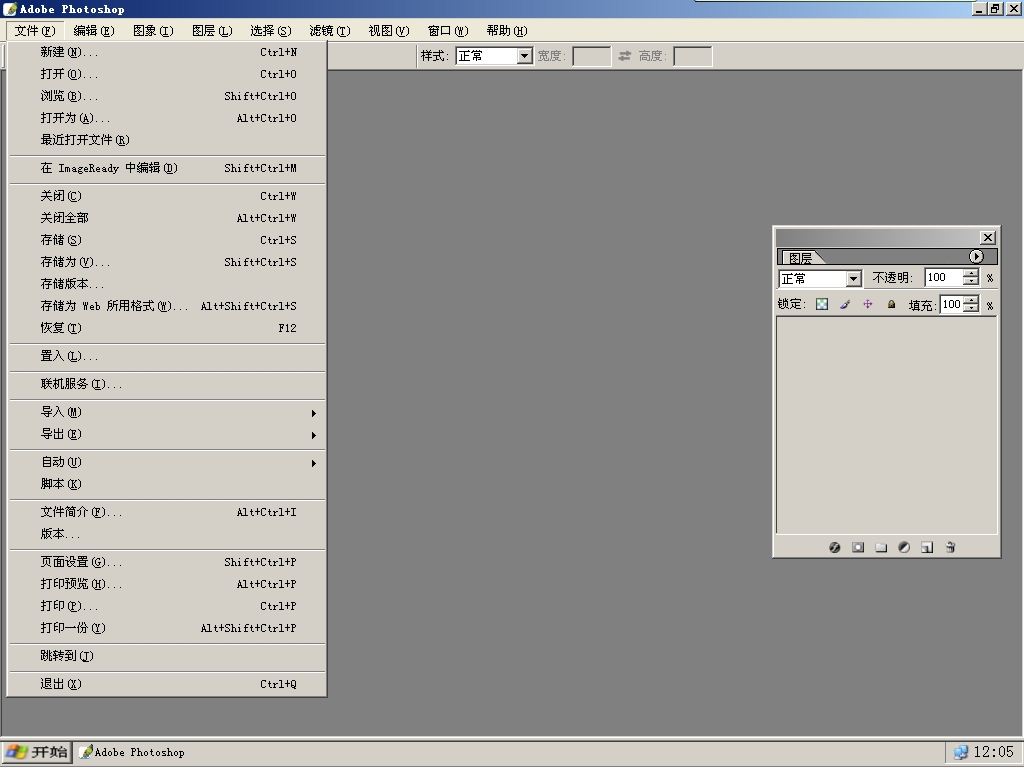Click the 填充 fill stepper arrows
The width and height of the screenshot is (1024, 768).
point(971,304)
